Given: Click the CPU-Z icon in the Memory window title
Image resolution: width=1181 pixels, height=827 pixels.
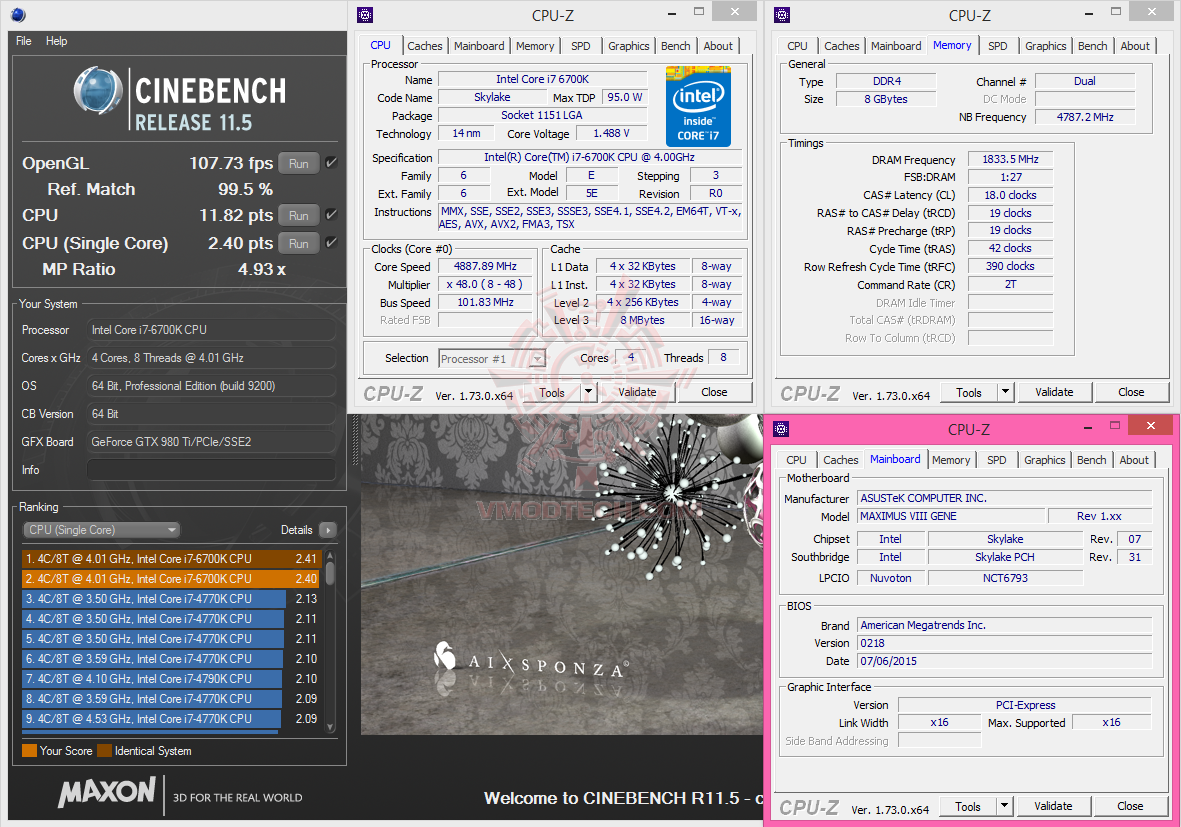Looking at the screenshot, I should 782,15.
